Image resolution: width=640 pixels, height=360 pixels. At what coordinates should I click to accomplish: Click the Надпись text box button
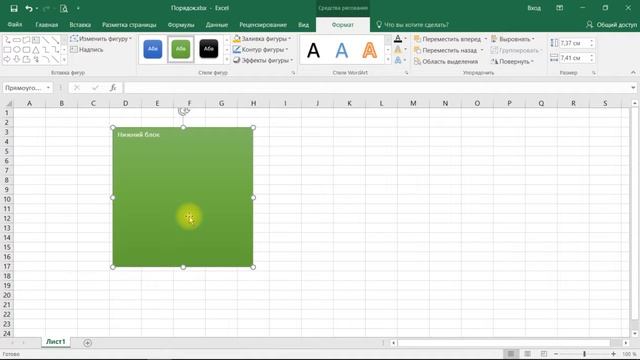click(87, 49)
